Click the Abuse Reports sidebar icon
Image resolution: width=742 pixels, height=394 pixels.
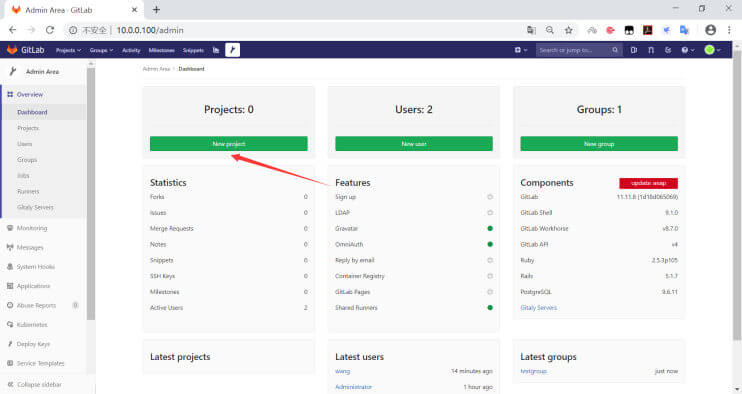click(x=10, y=306)
